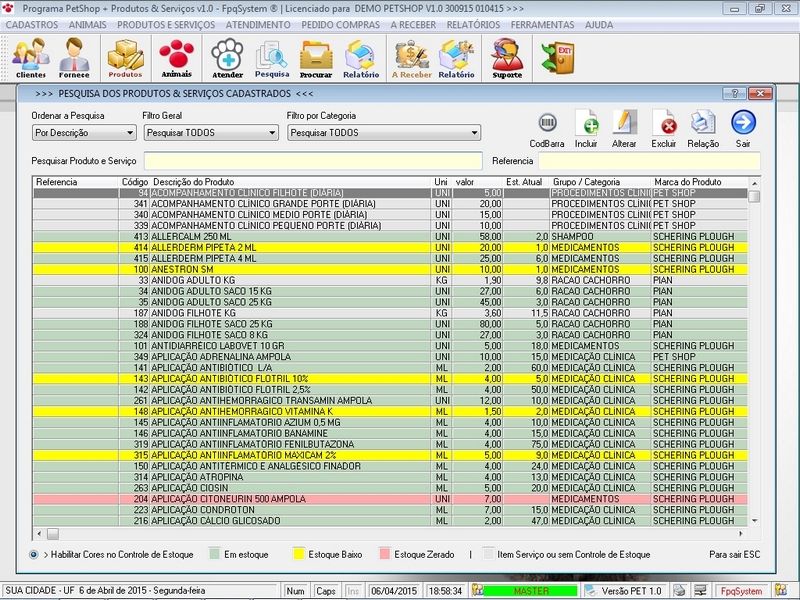Open the Animais paw icon
The height and width of the screenshot is (600, 800).
(176, 57)
